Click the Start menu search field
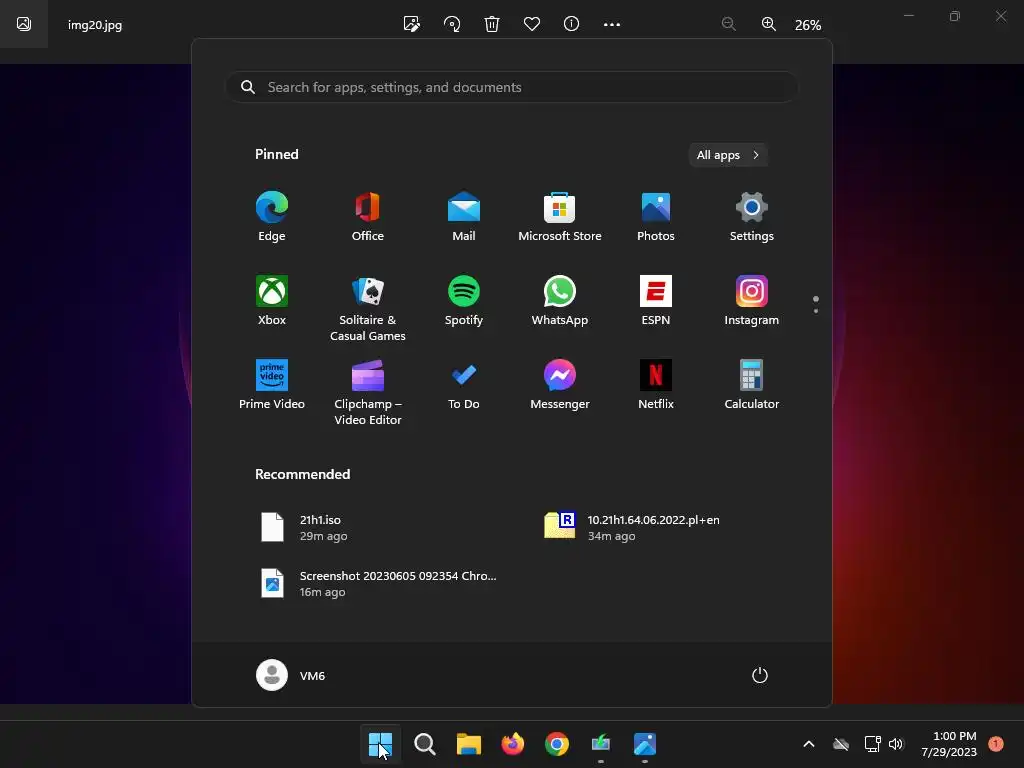This screenshot has height=768, width=1024. pyautogui.click(x=512, y=87)
